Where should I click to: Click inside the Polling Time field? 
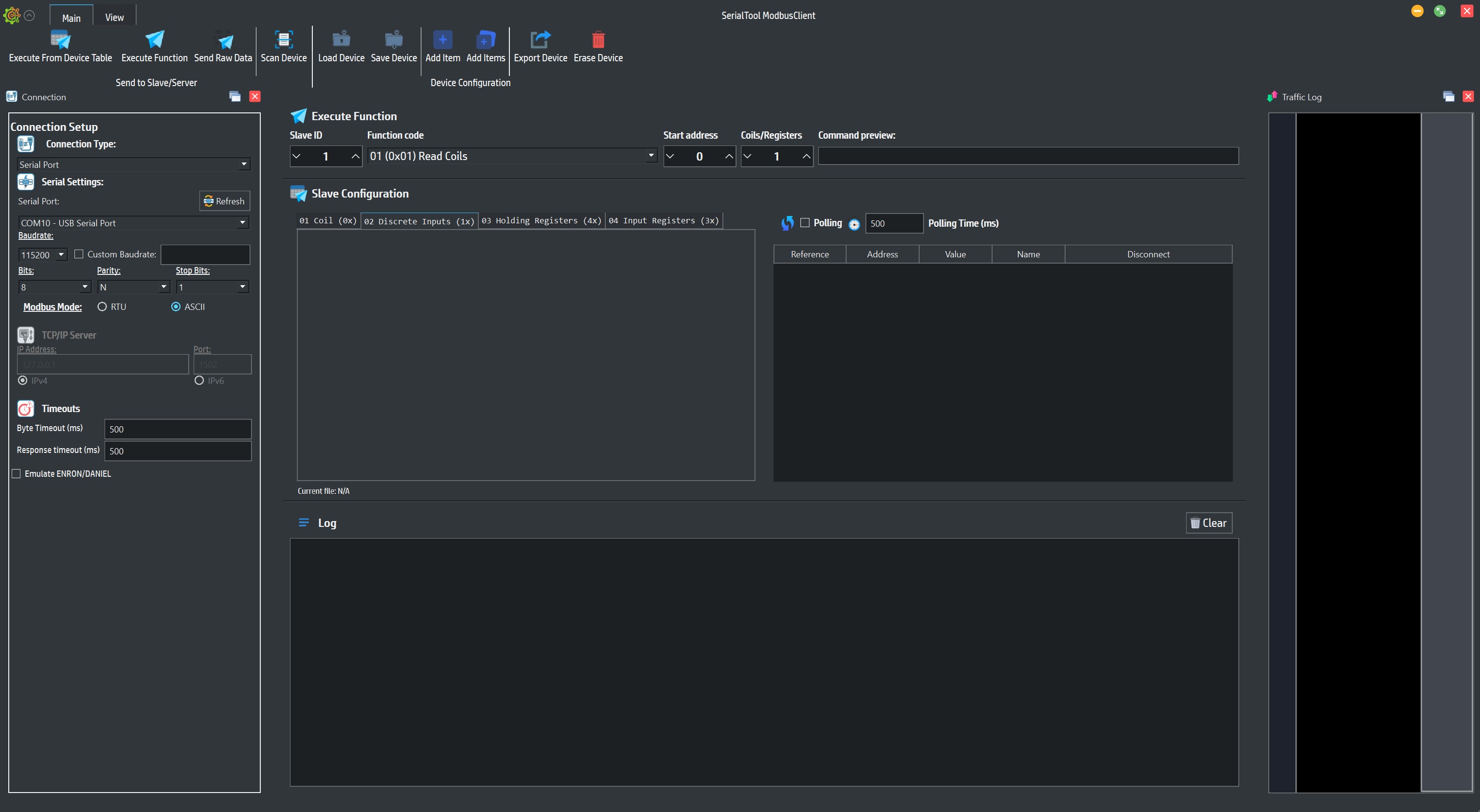pyautogui.click(x=894, y=223)
